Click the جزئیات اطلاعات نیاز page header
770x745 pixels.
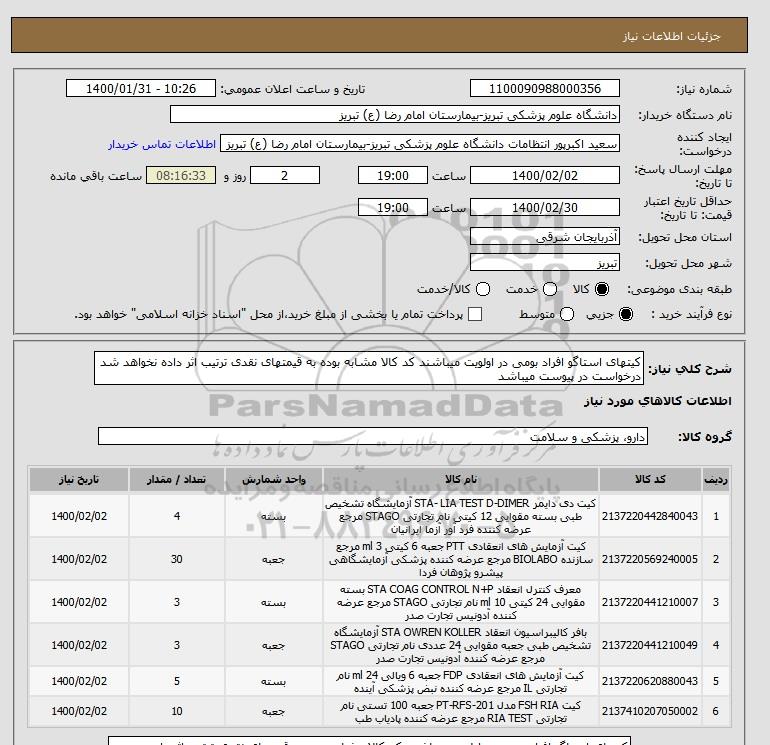point(671,36)
